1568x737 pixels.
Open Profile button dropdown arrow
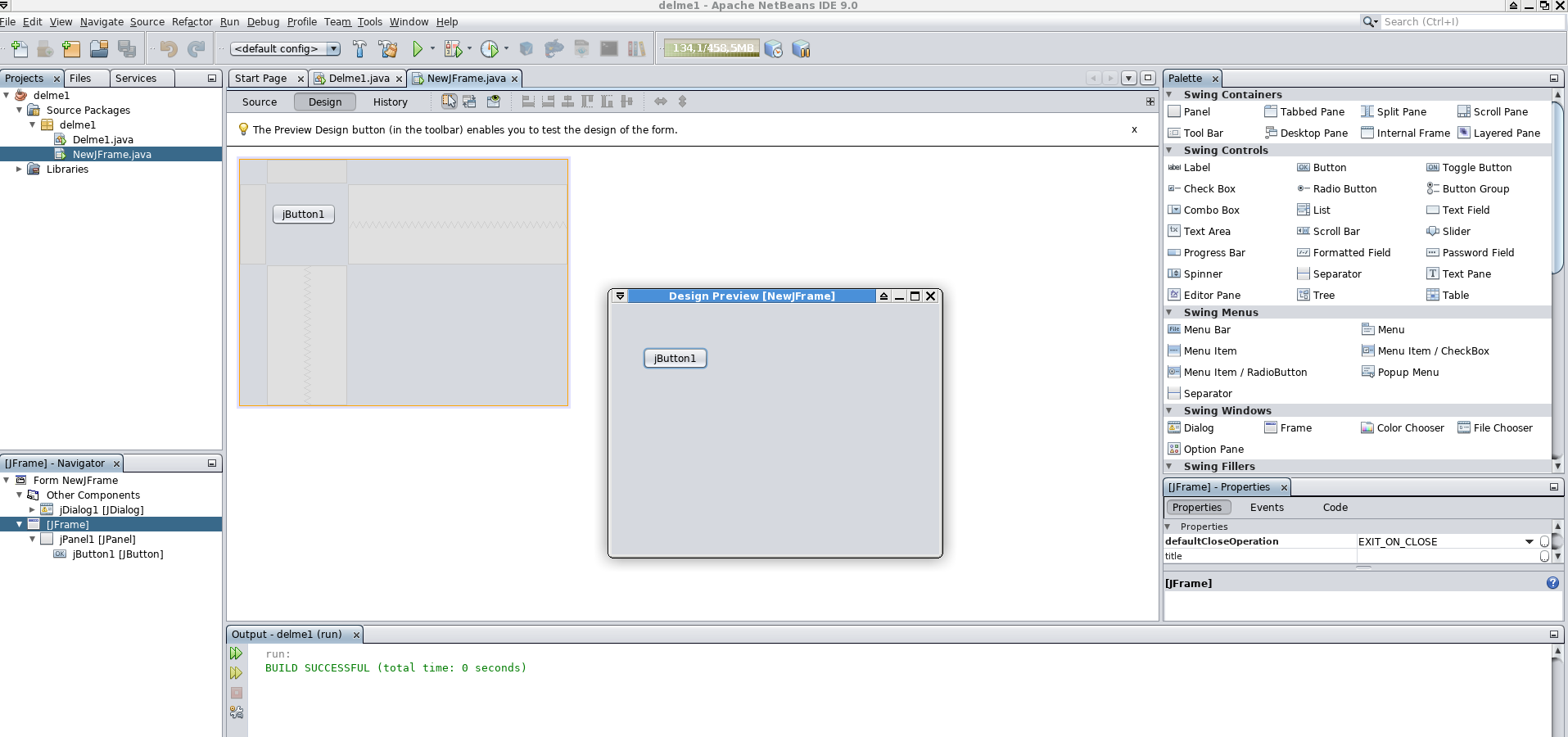[x=506, y=48]
